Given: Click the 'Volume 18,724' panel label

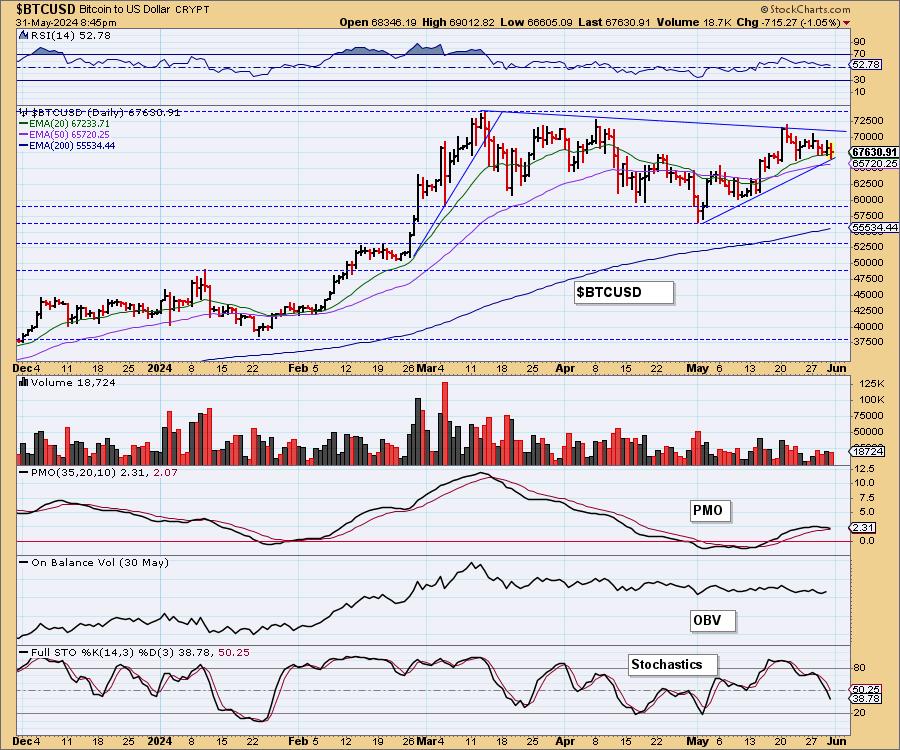Looking at the screenshot, I should [73, 382].
